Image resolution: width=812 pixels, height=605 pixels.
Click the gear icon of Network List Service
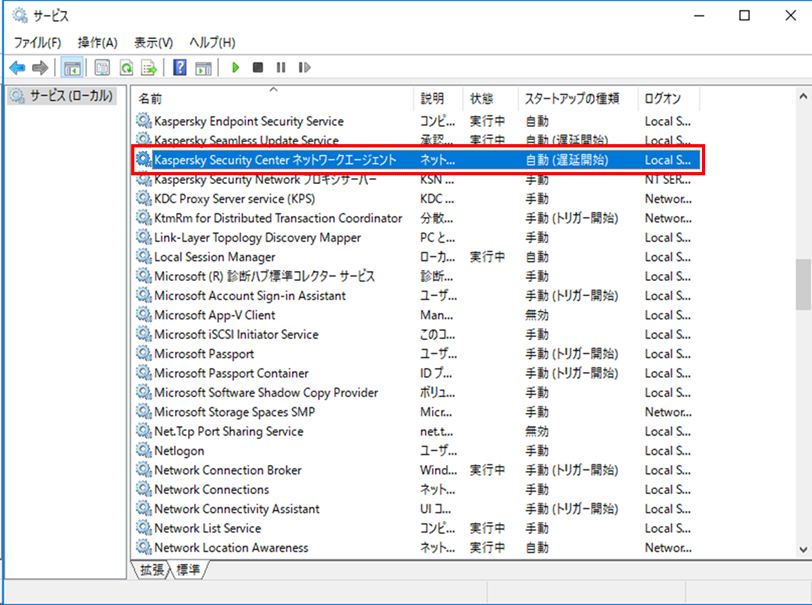point(143,528)
